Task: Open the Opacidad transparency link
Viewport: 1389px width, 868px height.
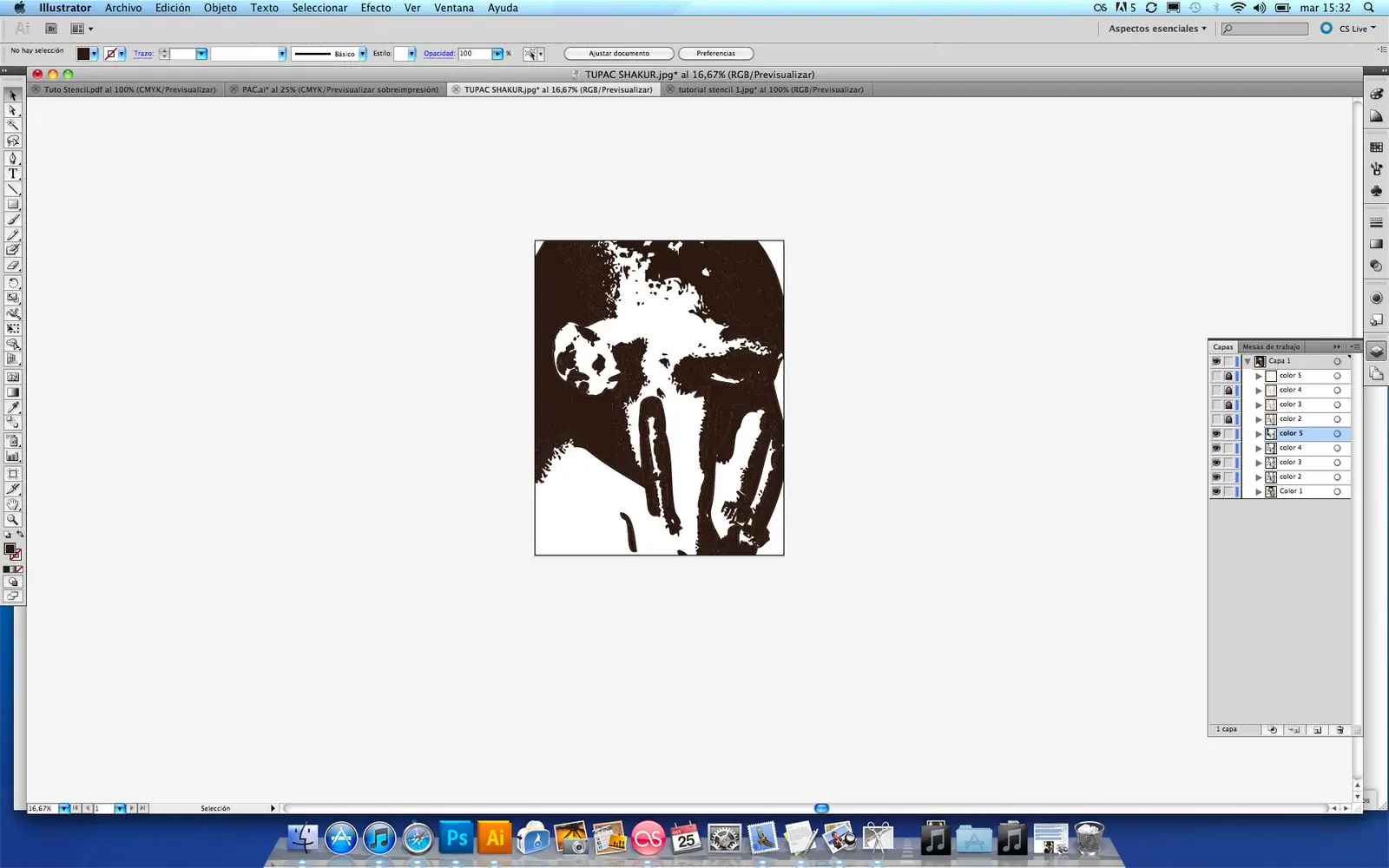Action: point(439,54)
